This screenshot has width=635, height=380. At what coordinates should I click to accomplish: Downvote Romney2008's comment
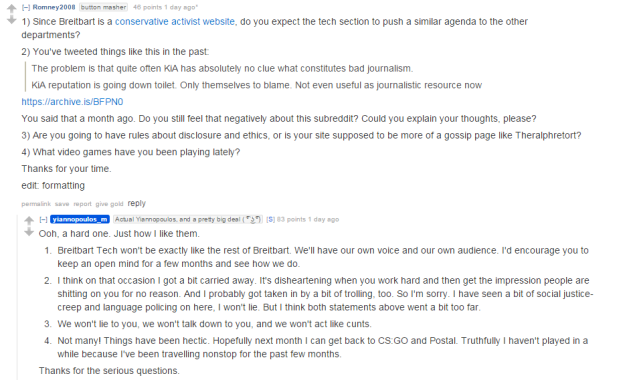(x=12, y=20)
